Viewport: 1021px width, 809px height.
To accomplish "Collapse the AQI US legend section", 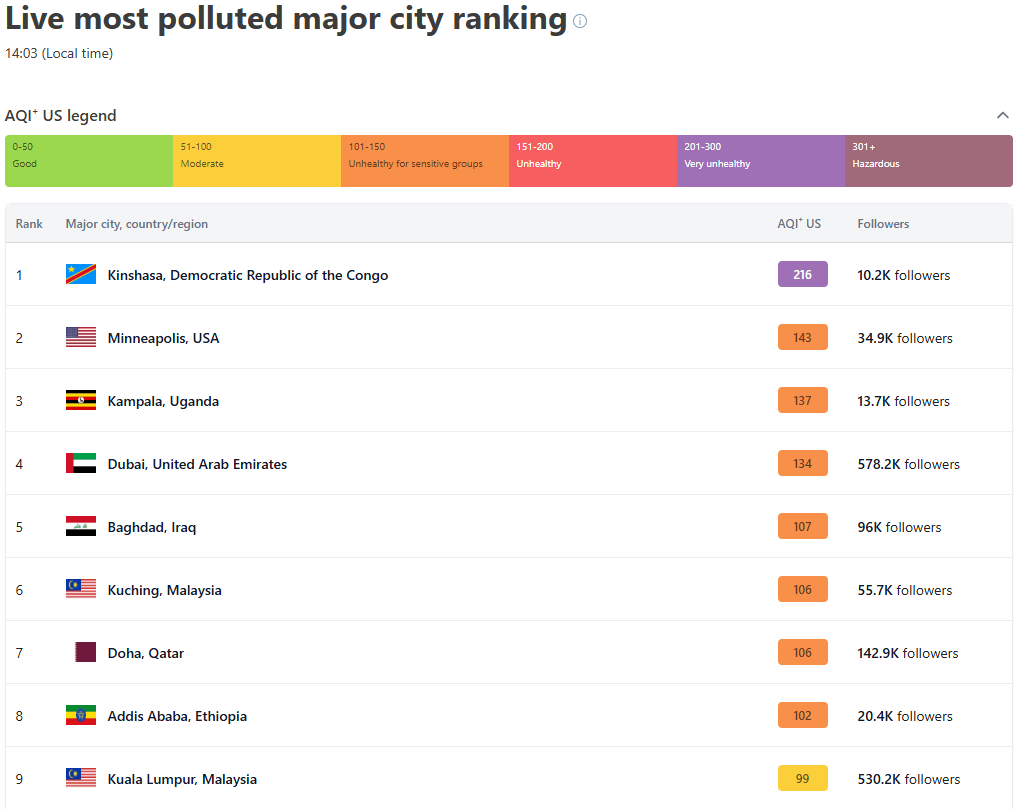I will coord(1002,116).
